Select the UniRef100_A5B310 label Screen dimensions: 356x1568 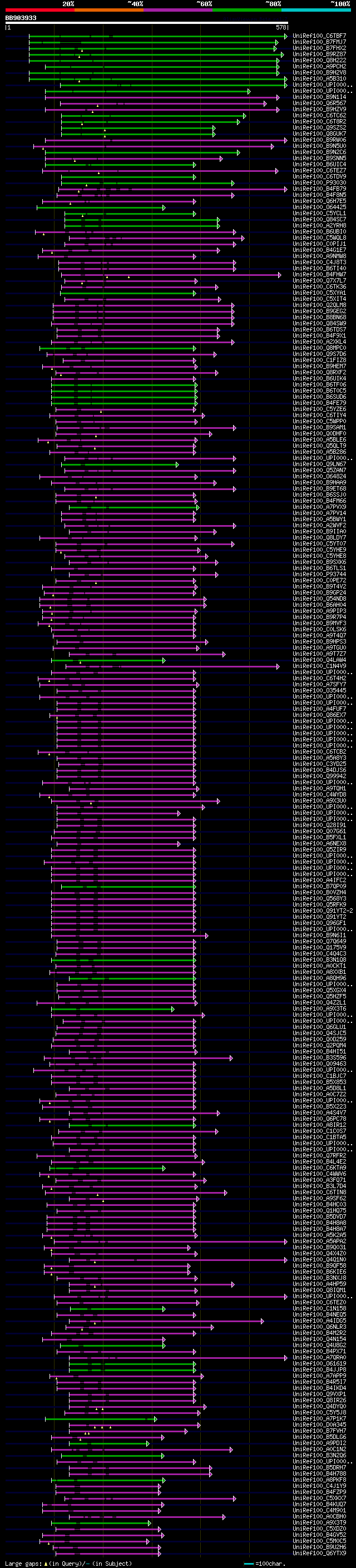point(319,78)
